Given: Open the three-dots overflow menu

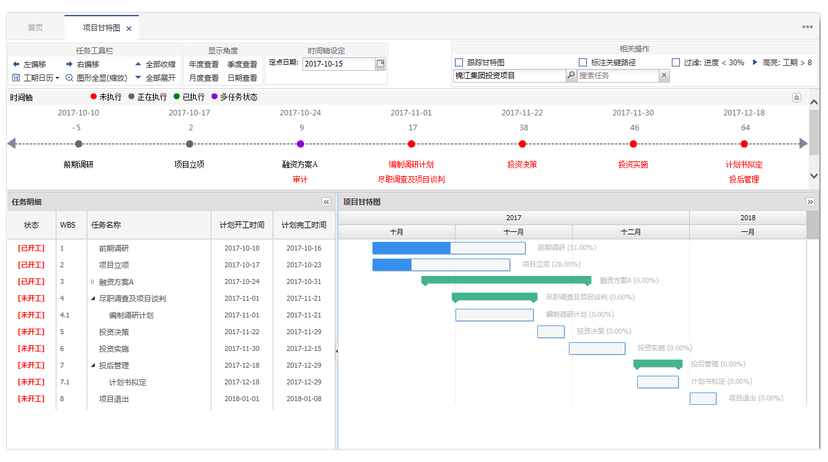Looking at the screenshot, I should pyautogui.click(x=807, y=27).
